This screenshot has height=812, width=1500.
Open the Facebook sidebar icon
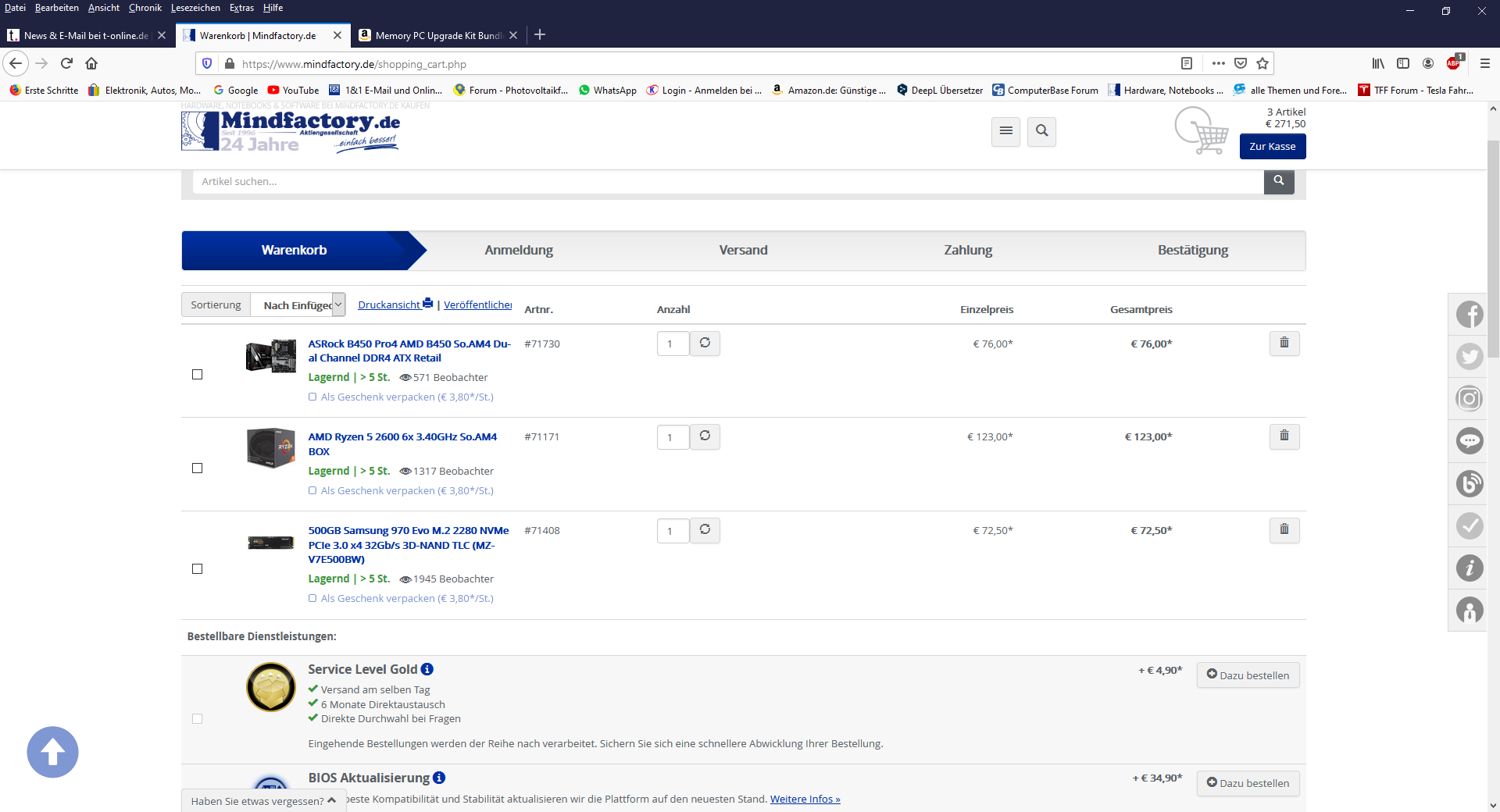click(1470, 315)
